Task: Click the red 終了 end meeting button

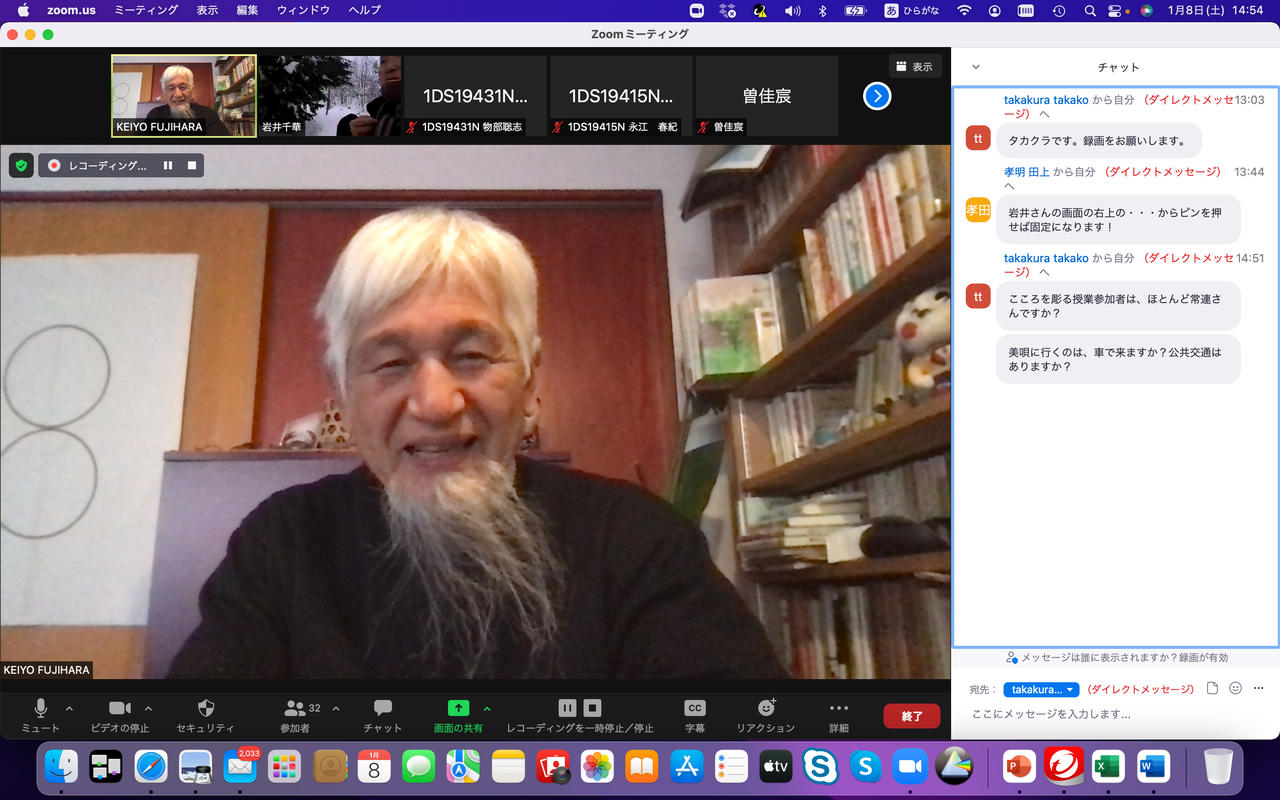Action: point(911,716)
